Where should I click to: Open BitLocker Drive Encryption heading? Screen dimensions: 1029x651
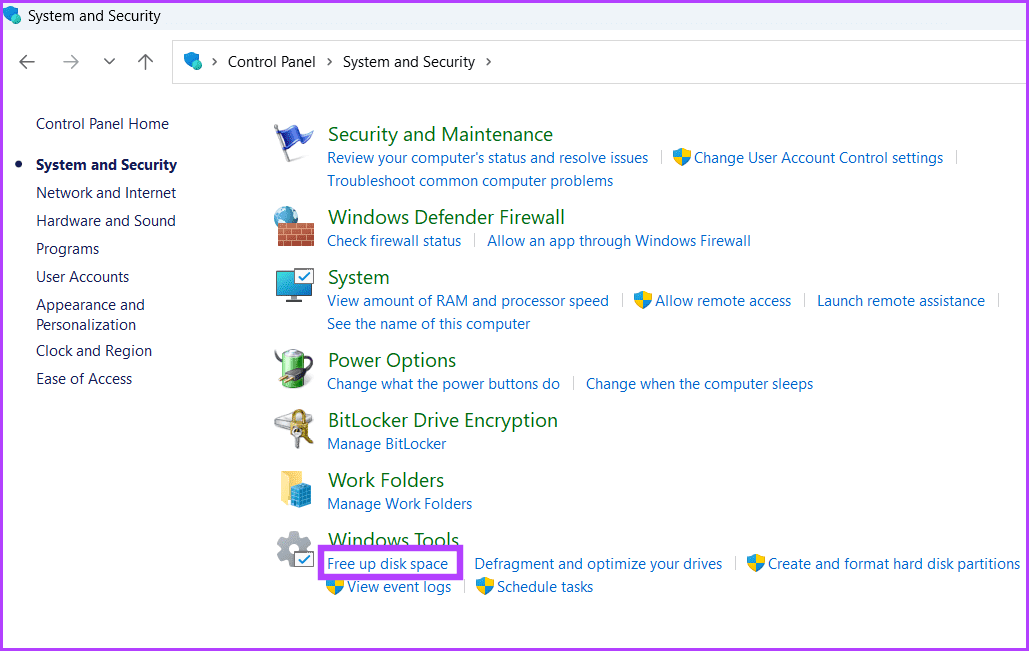(x=443, y=421)
